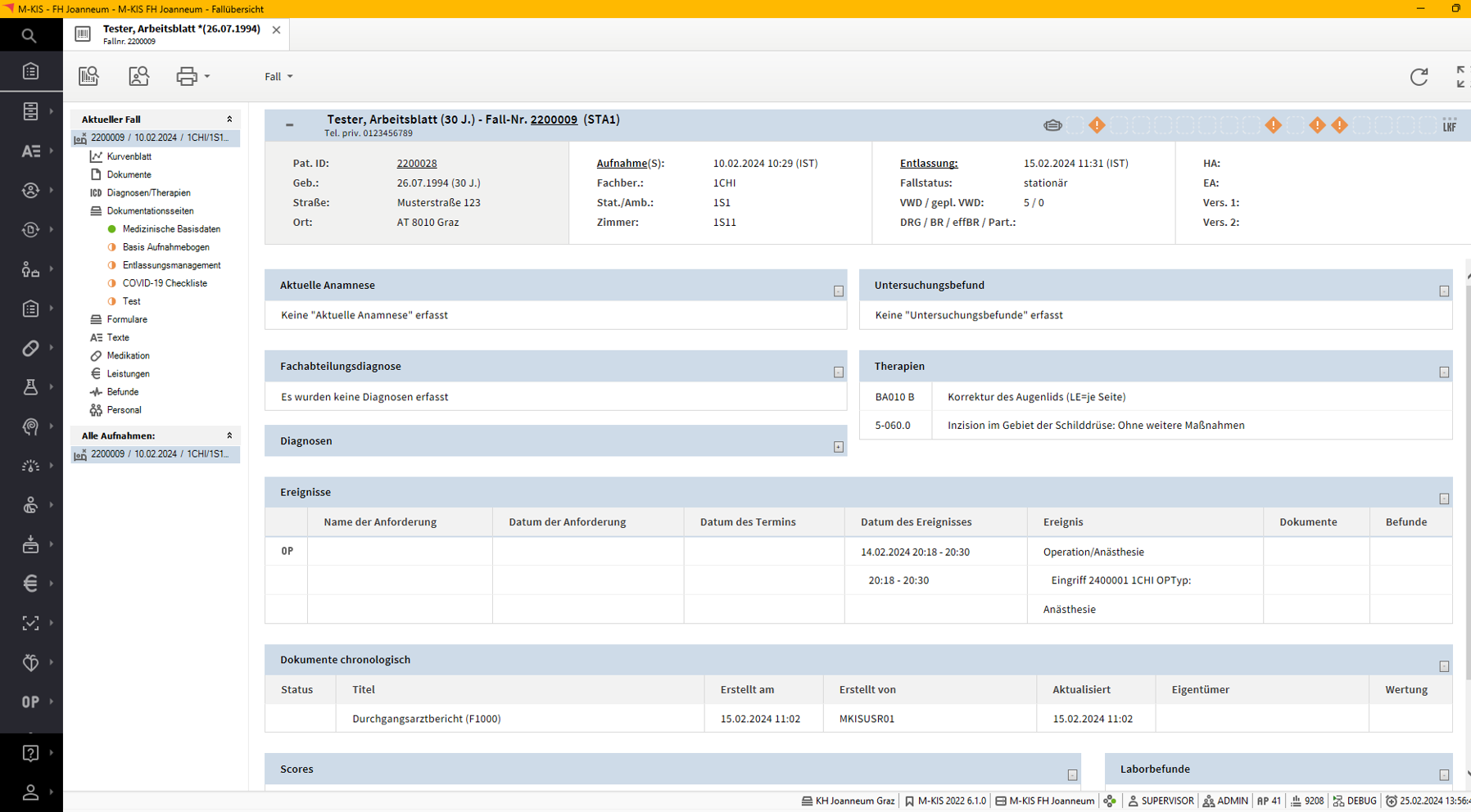Toggle Dokumente chronologisch panel box

click(x=1444, y=666)
